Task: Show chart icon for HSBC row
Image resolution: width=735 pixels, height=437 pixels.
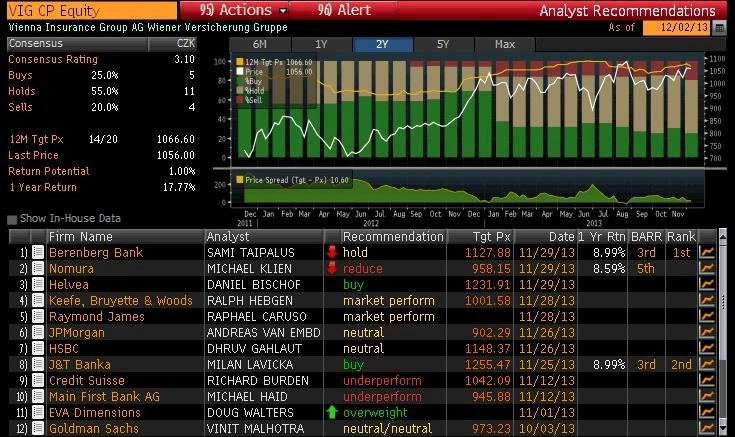Action: click(707, 348)
